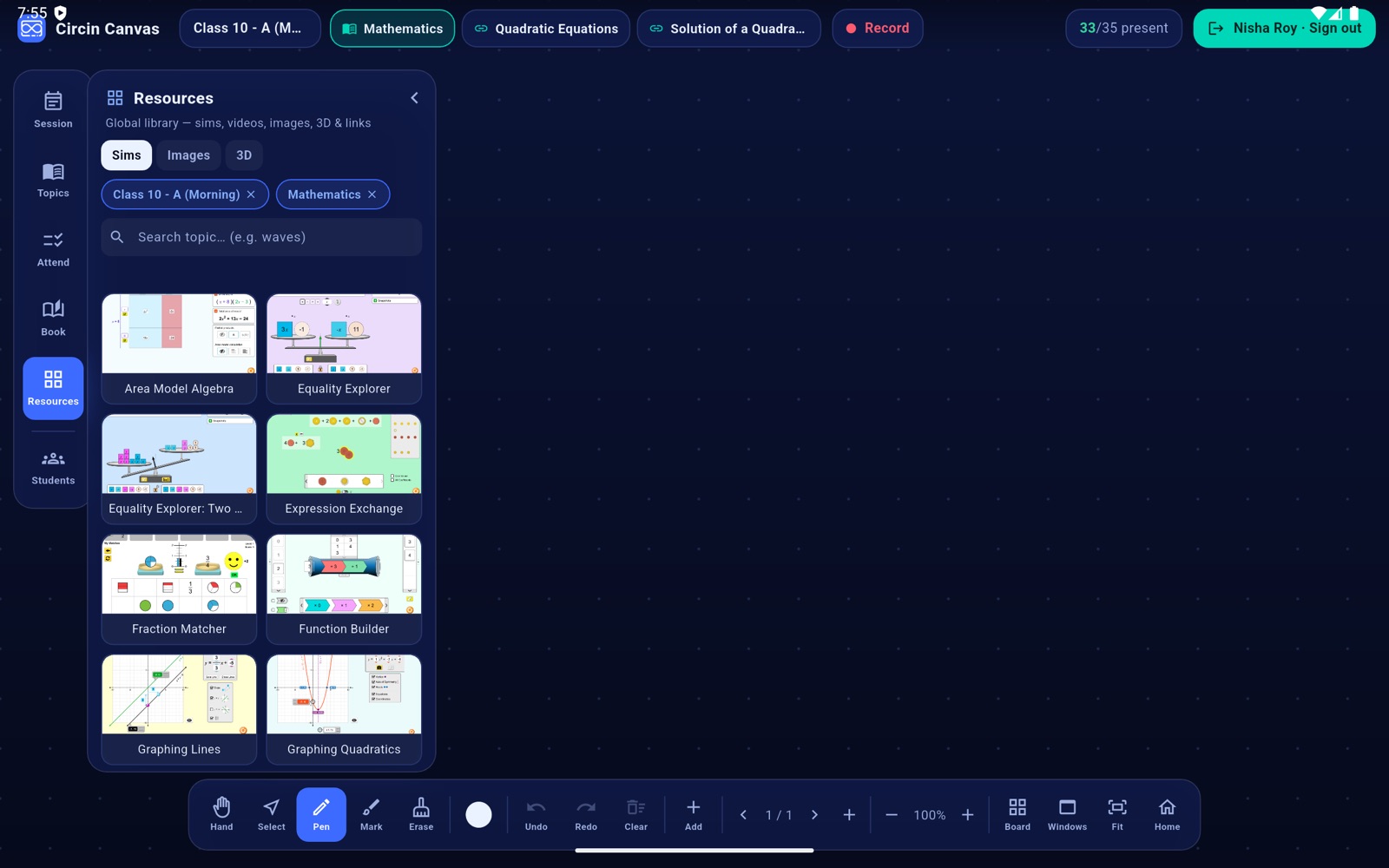Choose the Select arrow tool
Screen dimensions: 1389x868
[272, 814]
